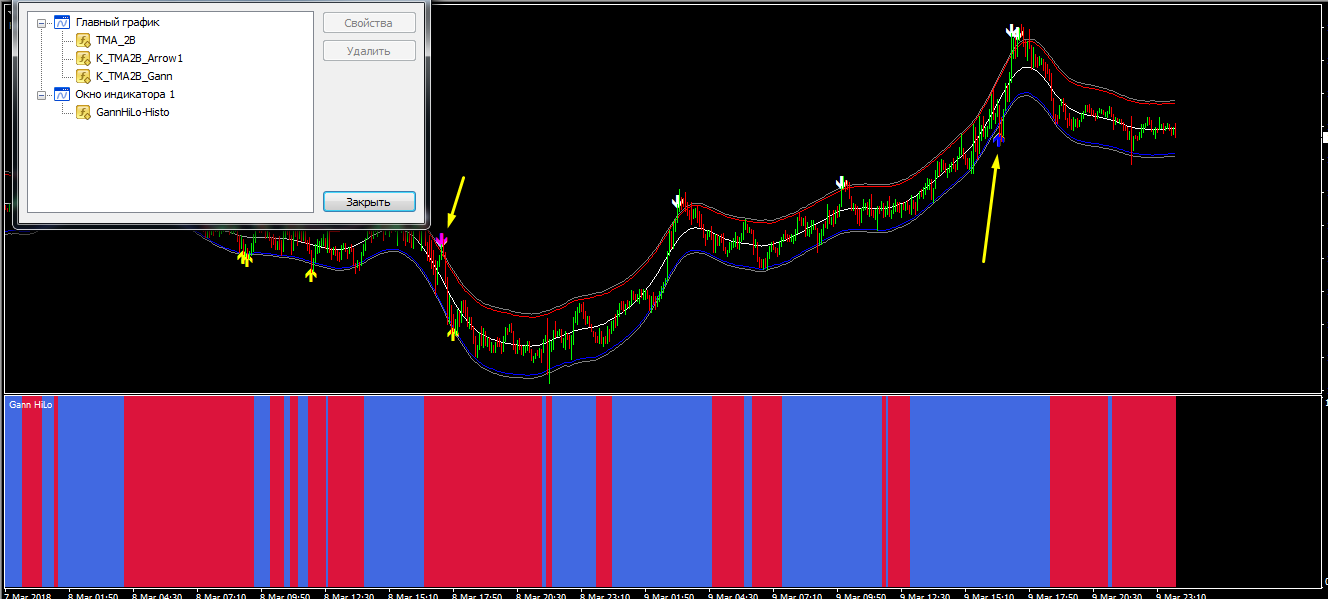Close the dialog with Закрыть button
1328x599 pixels.
[x=368, y=202]
